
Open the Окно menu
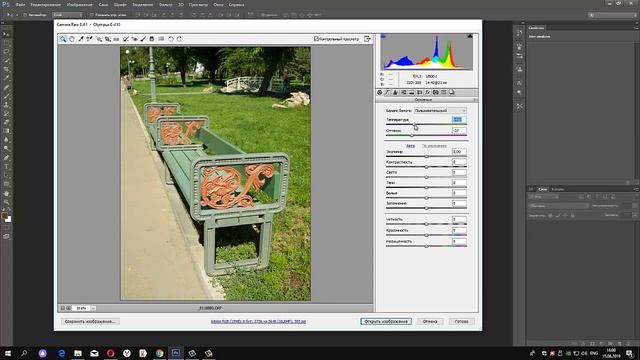[x=218, y=4]
